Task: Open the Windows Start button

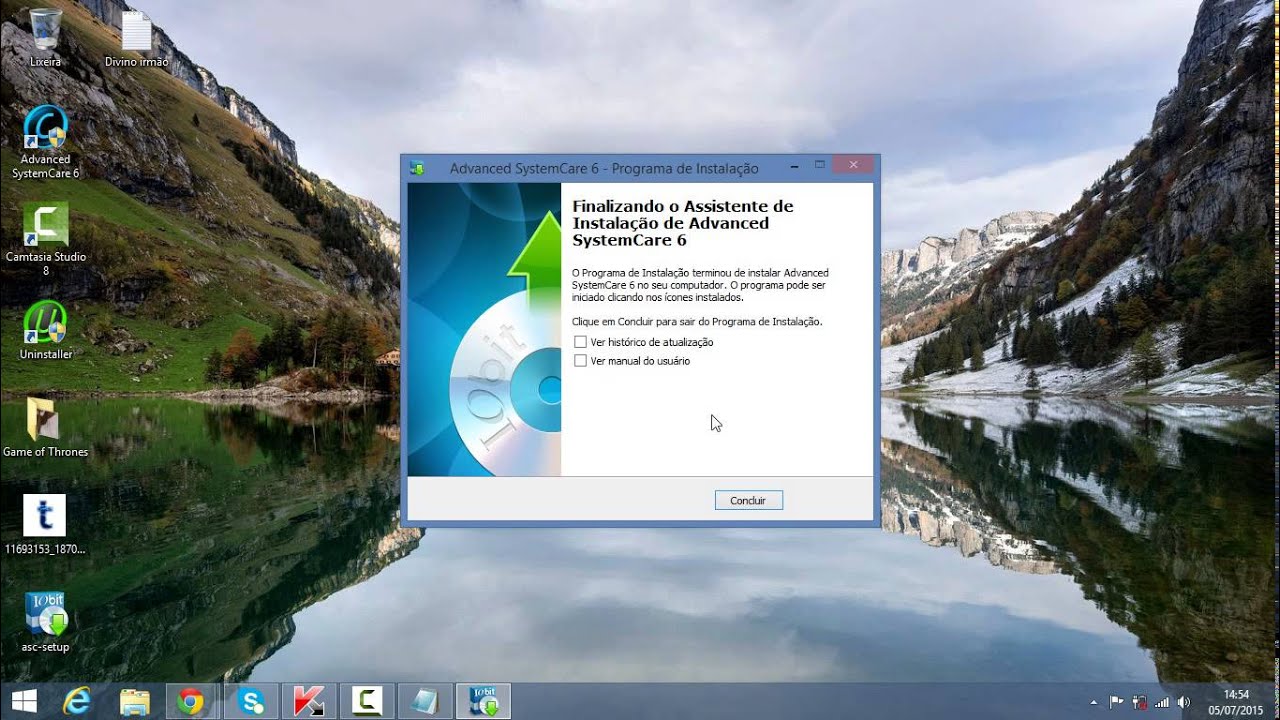Action: click(x=24, y=701)
